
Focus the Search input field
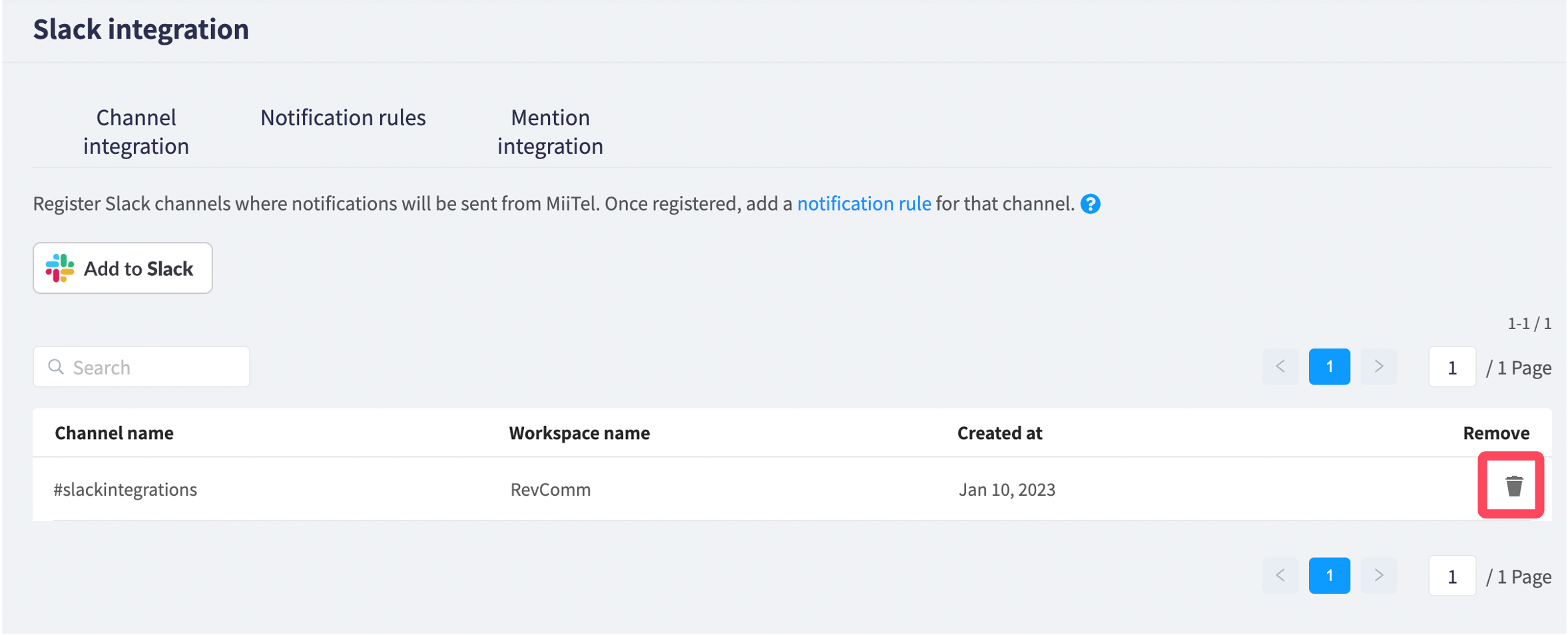[141, 366]
